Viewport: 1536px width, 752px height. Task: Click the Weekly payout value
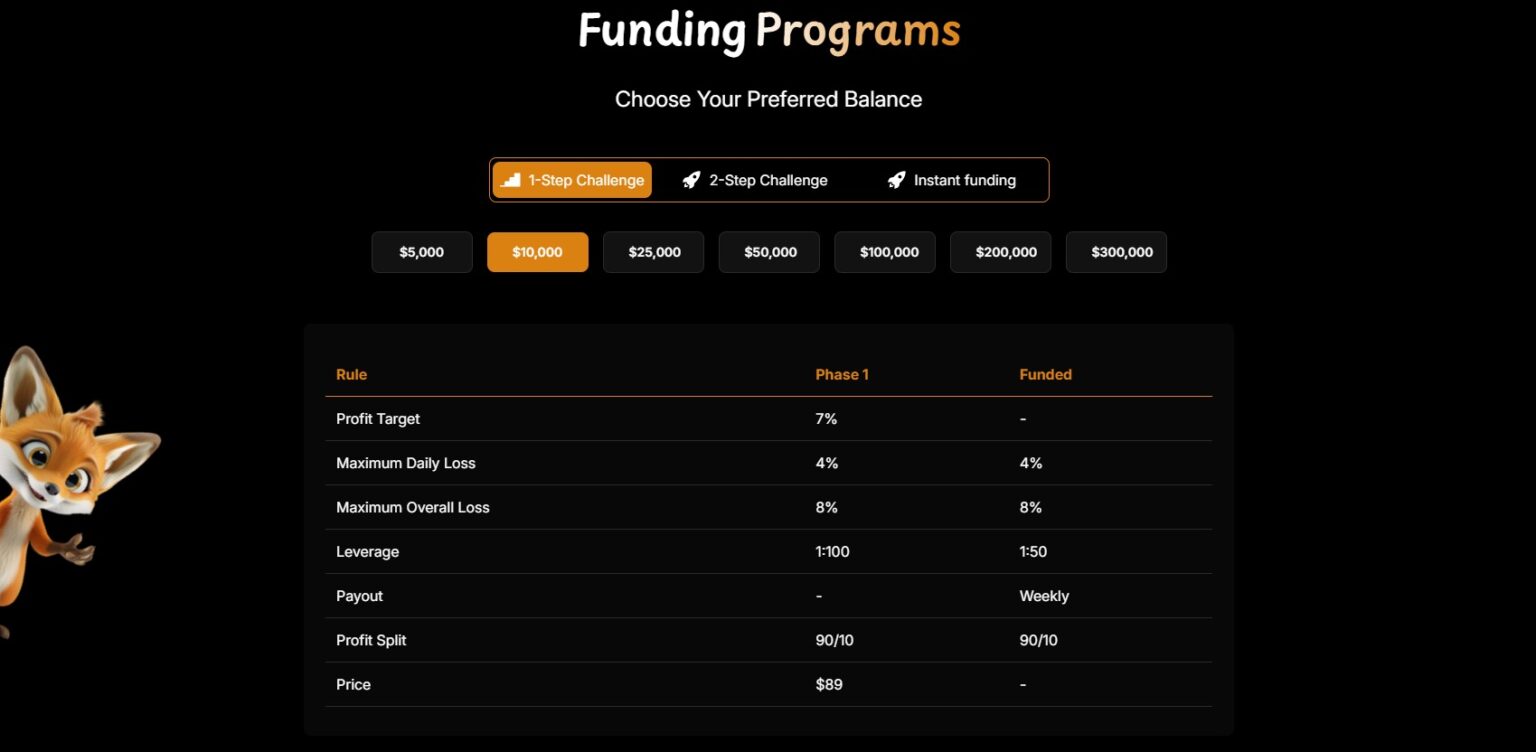point(1044,596)
